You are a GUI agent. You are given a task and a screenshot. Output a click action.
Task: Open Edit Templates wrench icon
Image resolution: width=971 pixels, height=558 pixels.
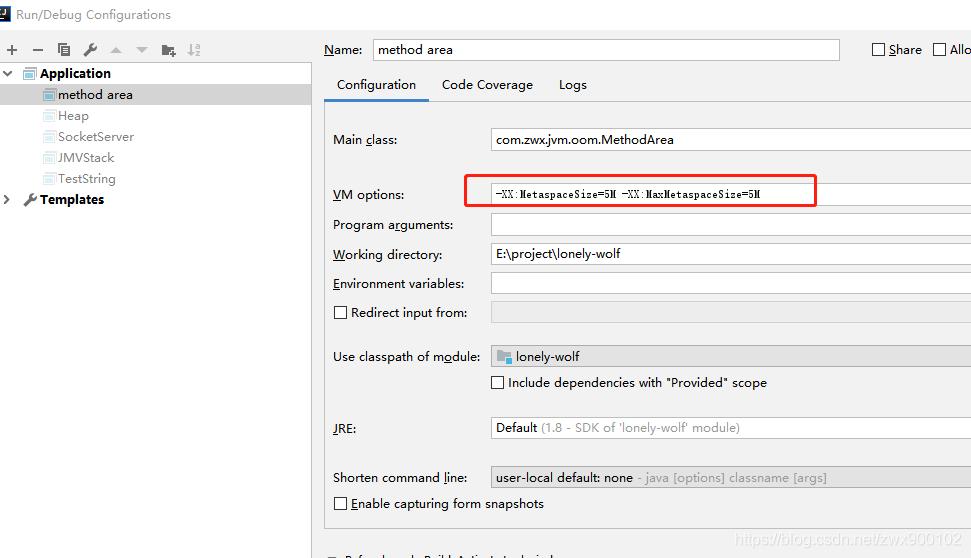90,50
